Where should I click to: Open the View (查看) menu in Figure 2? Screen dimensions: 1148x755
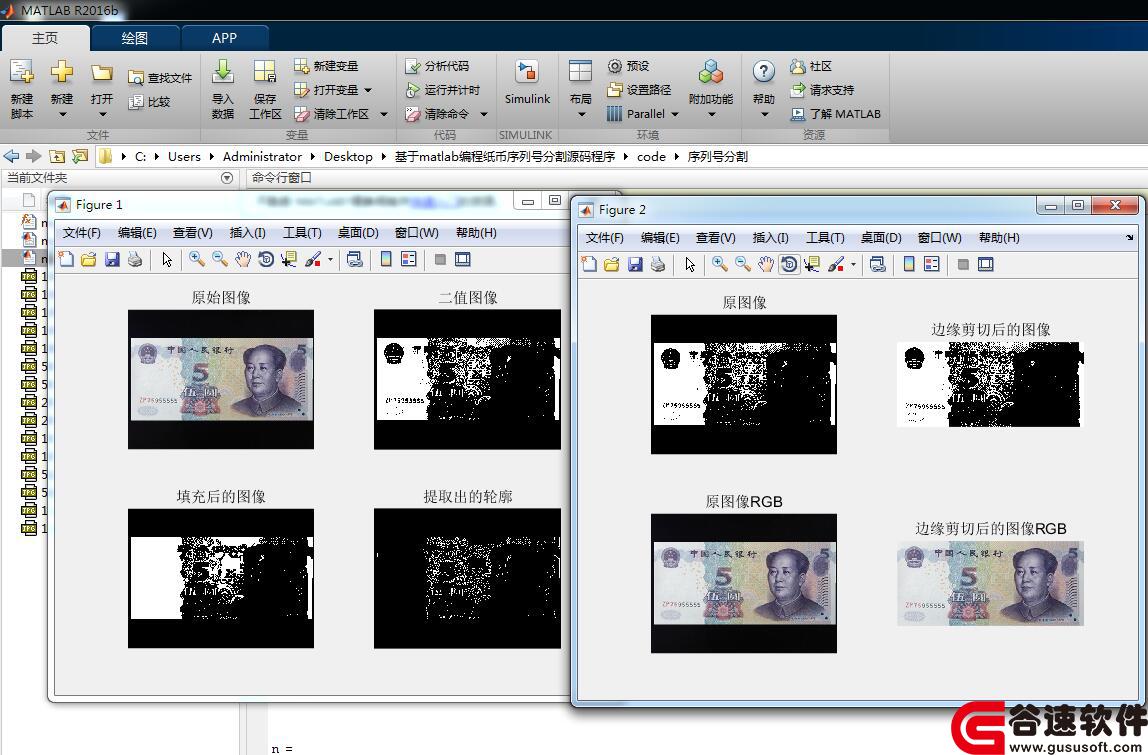[x=715, y=238]
